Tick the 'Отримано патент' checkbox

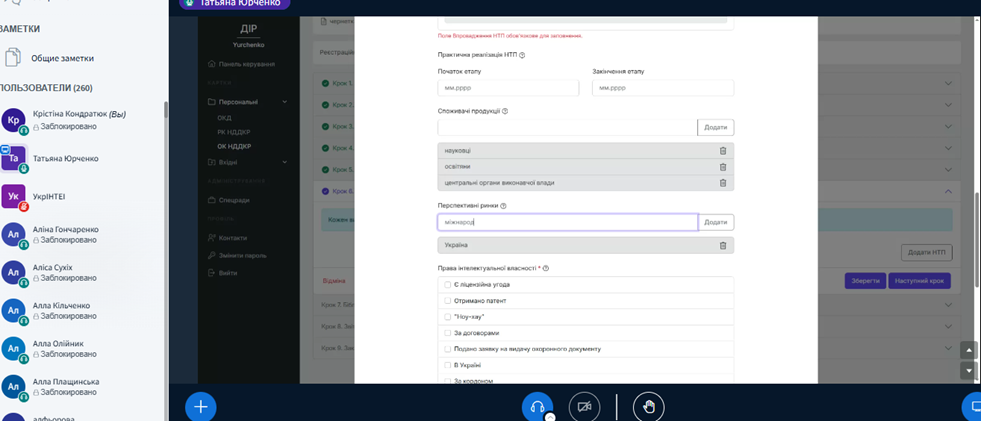(x=448, y=301)
